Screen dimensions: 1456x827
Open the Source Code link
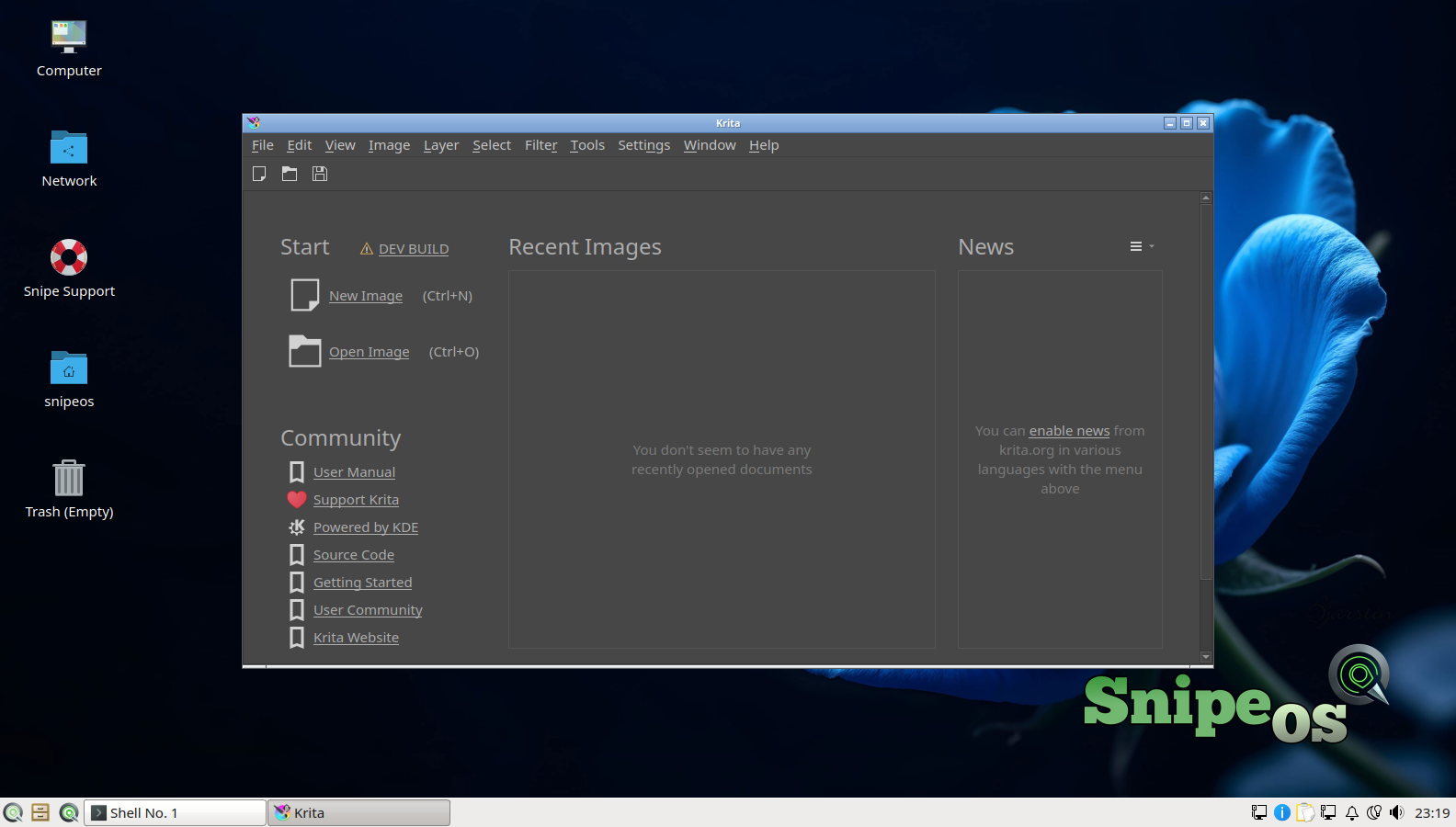pos(354,555)
